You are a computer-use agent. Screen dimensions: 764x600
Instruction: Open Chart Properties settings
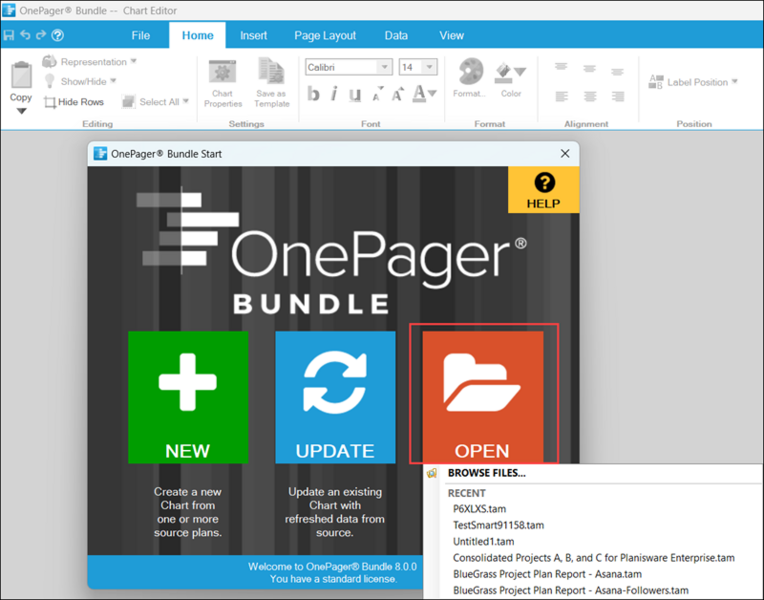tap(223, 83)
